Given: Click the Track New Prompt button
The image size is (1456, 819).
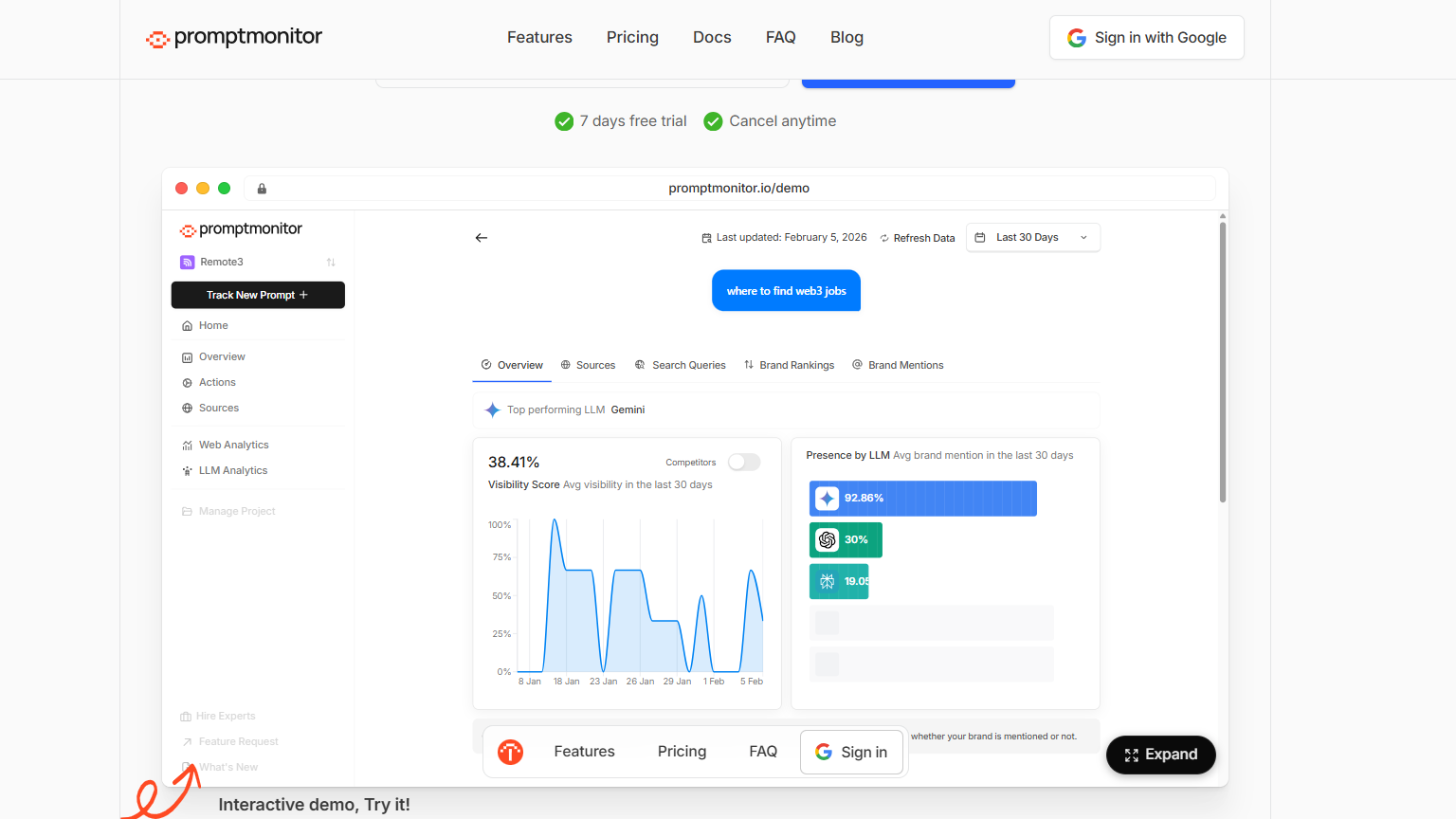Looking at the screenshot, I should [258, 295].
